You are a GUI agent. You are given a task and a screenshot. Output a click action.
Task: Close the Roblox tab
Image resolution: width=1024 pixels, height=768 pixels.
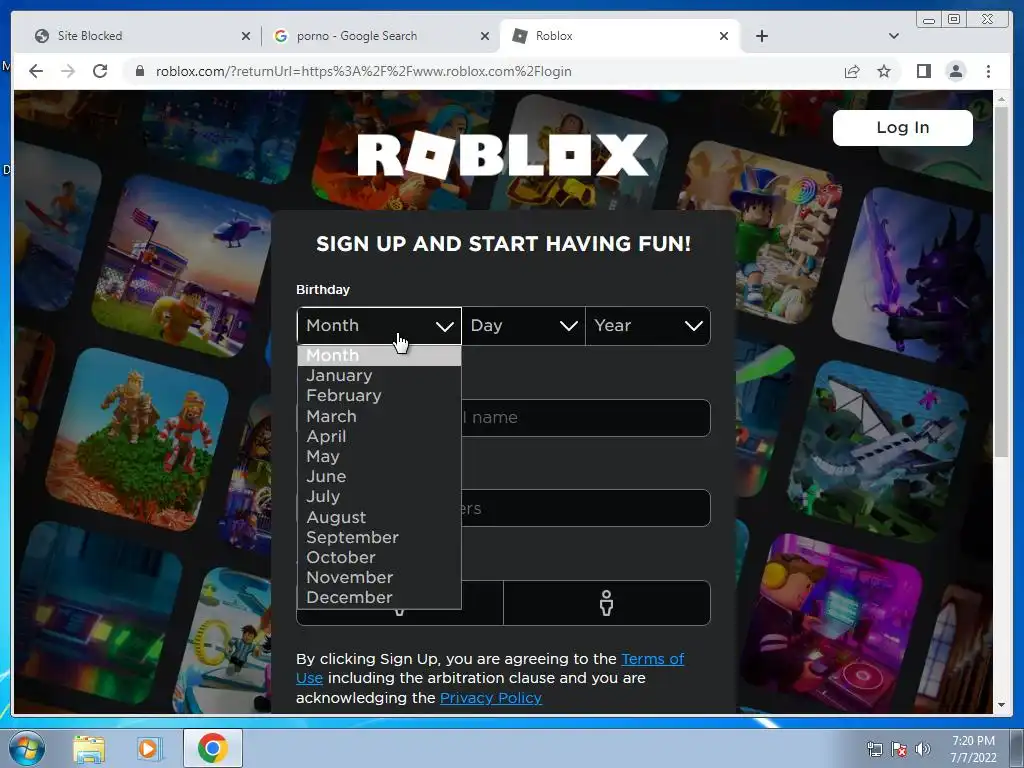click(x=724, y=36)
